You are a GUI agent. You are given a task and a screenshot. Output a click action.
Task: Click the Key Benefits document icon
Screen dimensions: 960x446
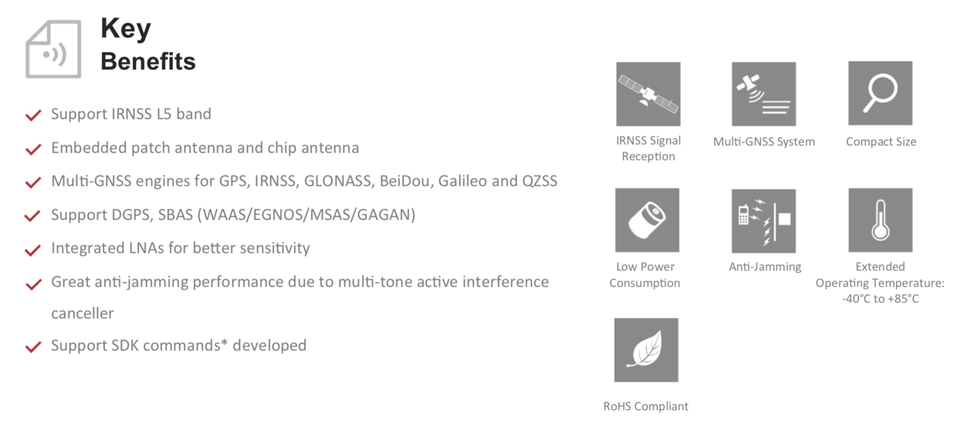point(53,49)
